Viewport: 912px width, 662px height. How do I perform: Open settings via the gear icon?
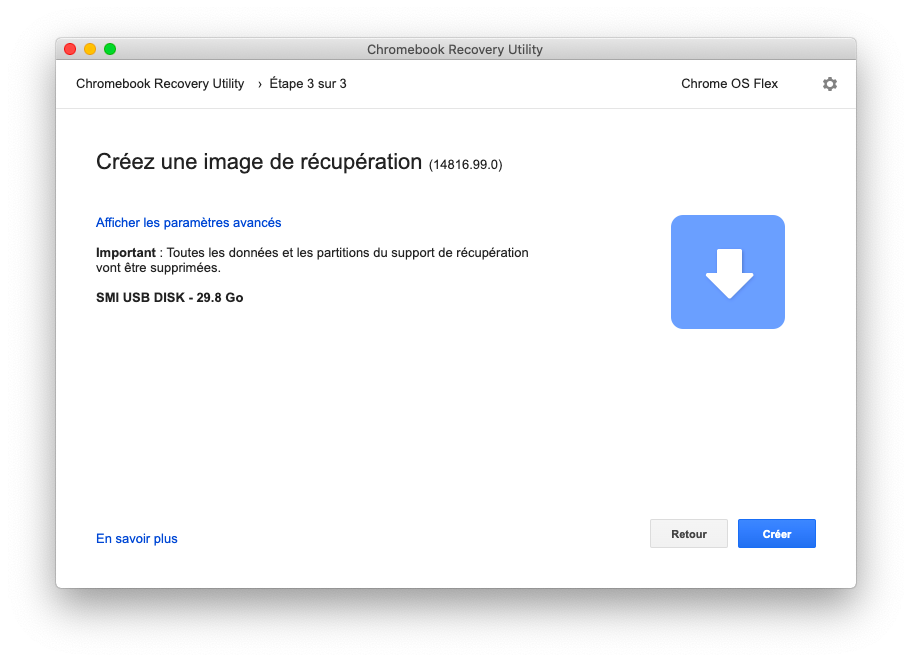click(829, 84)
